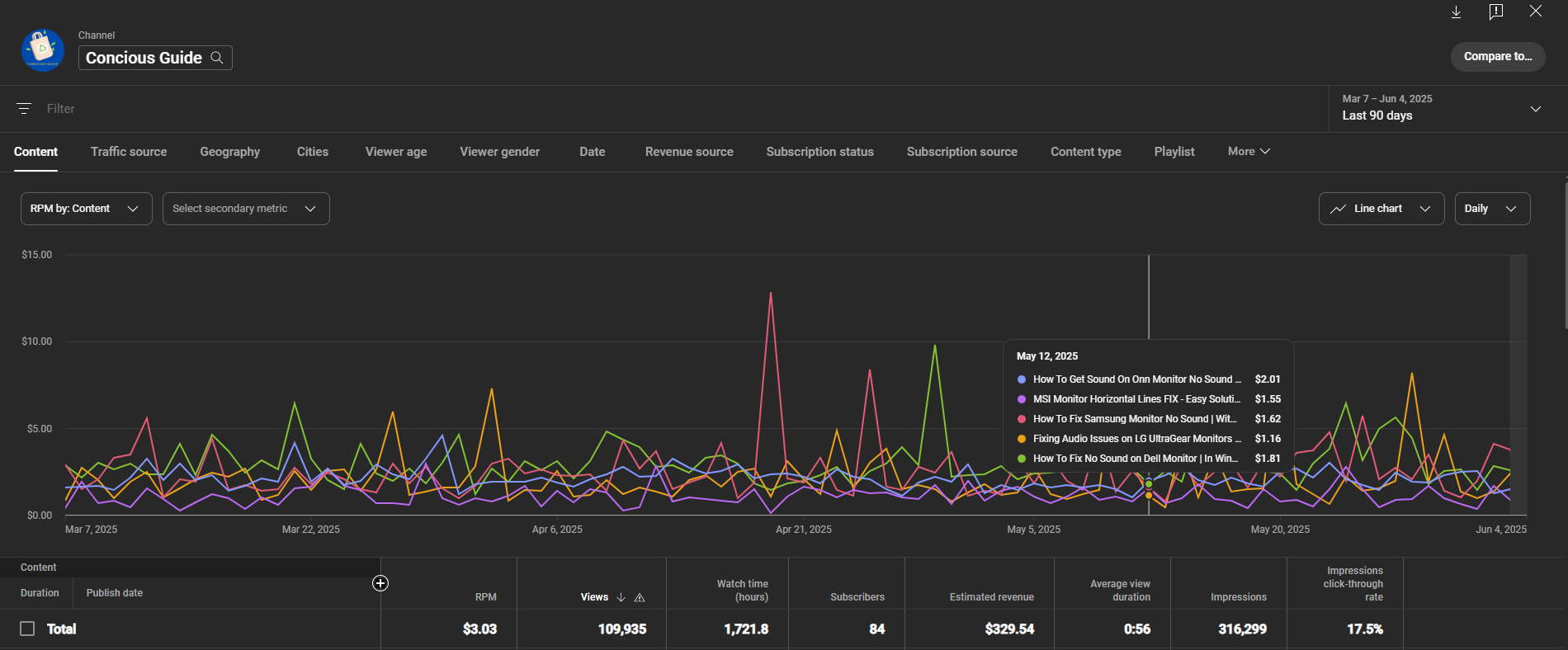Sort by the Subscribers column header
Image resolution: width=1568 pixels, height=650 pixels.
[857, 597]
